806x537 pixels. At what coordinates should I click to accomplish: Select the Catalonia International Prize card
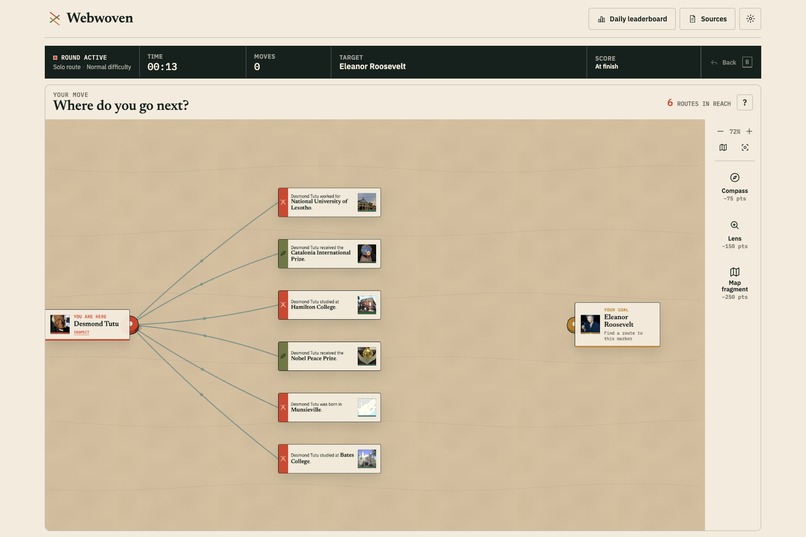[329, 254]
